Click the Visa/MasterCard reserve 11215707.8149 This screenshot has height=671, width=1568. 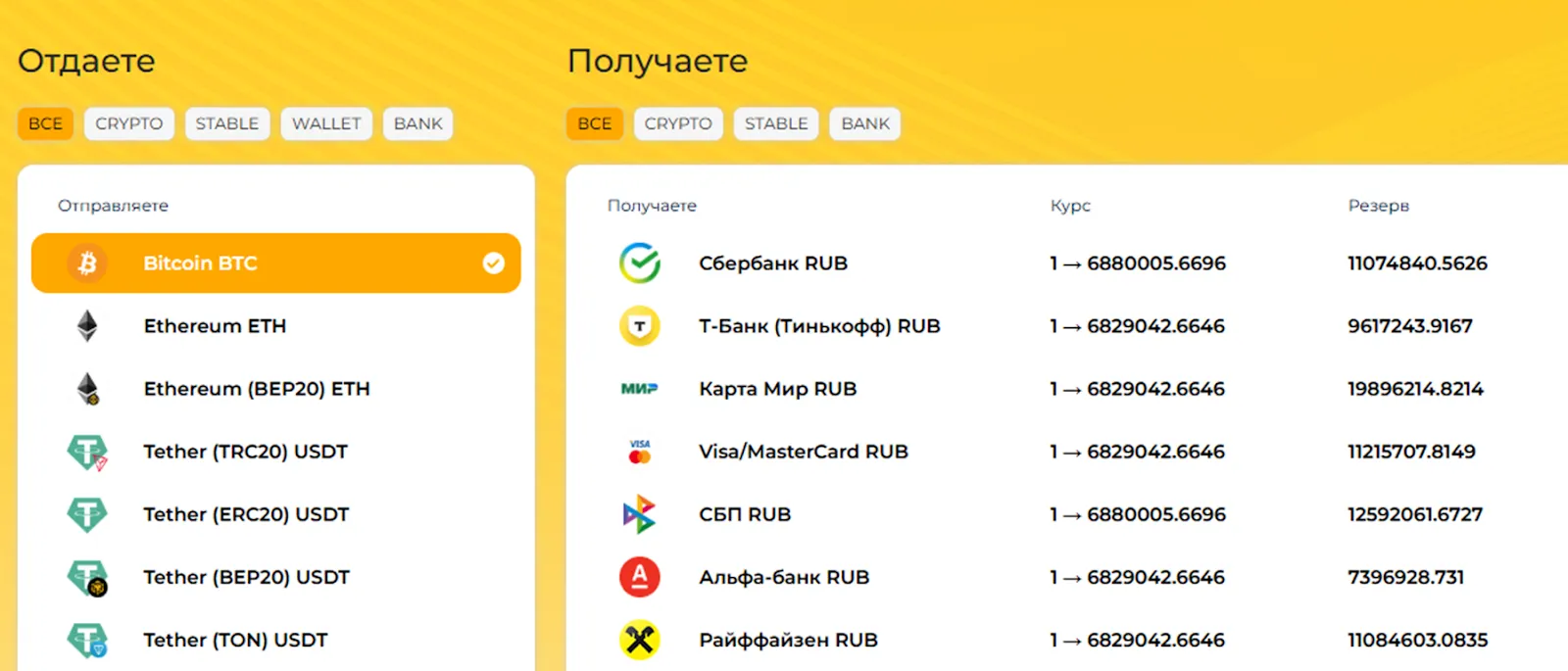point(1411,452)
